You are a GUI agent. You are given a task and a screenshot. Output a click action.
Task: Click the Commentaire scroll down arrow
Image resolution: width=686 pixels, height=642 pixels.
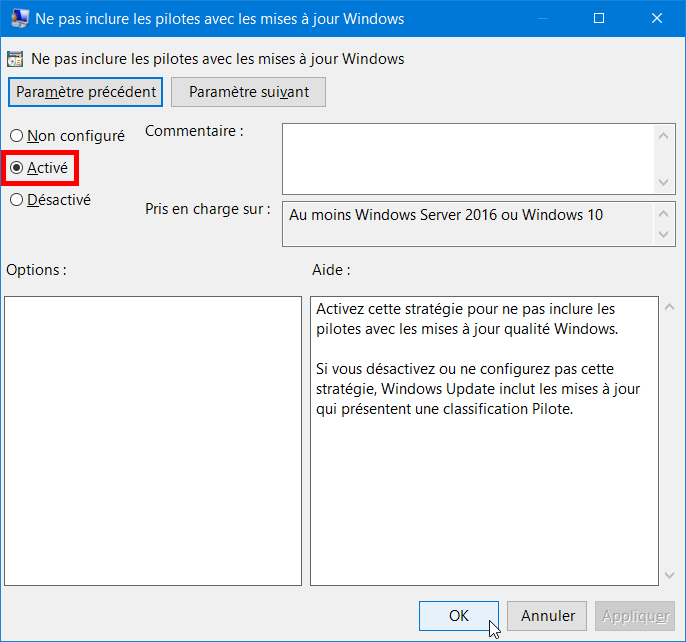tap(664, 182)
